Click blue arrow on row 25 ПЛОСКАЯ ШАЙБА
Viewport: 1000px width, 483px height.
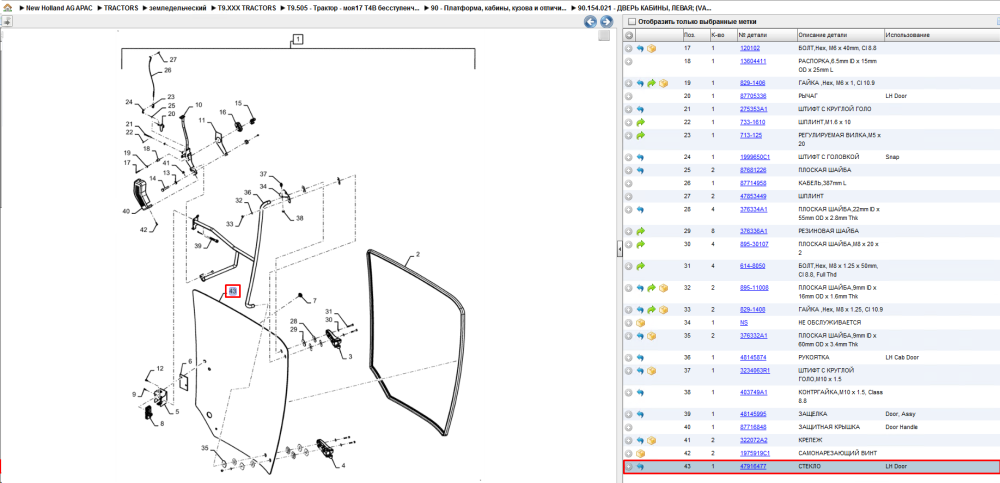click(x=640, y=170)
